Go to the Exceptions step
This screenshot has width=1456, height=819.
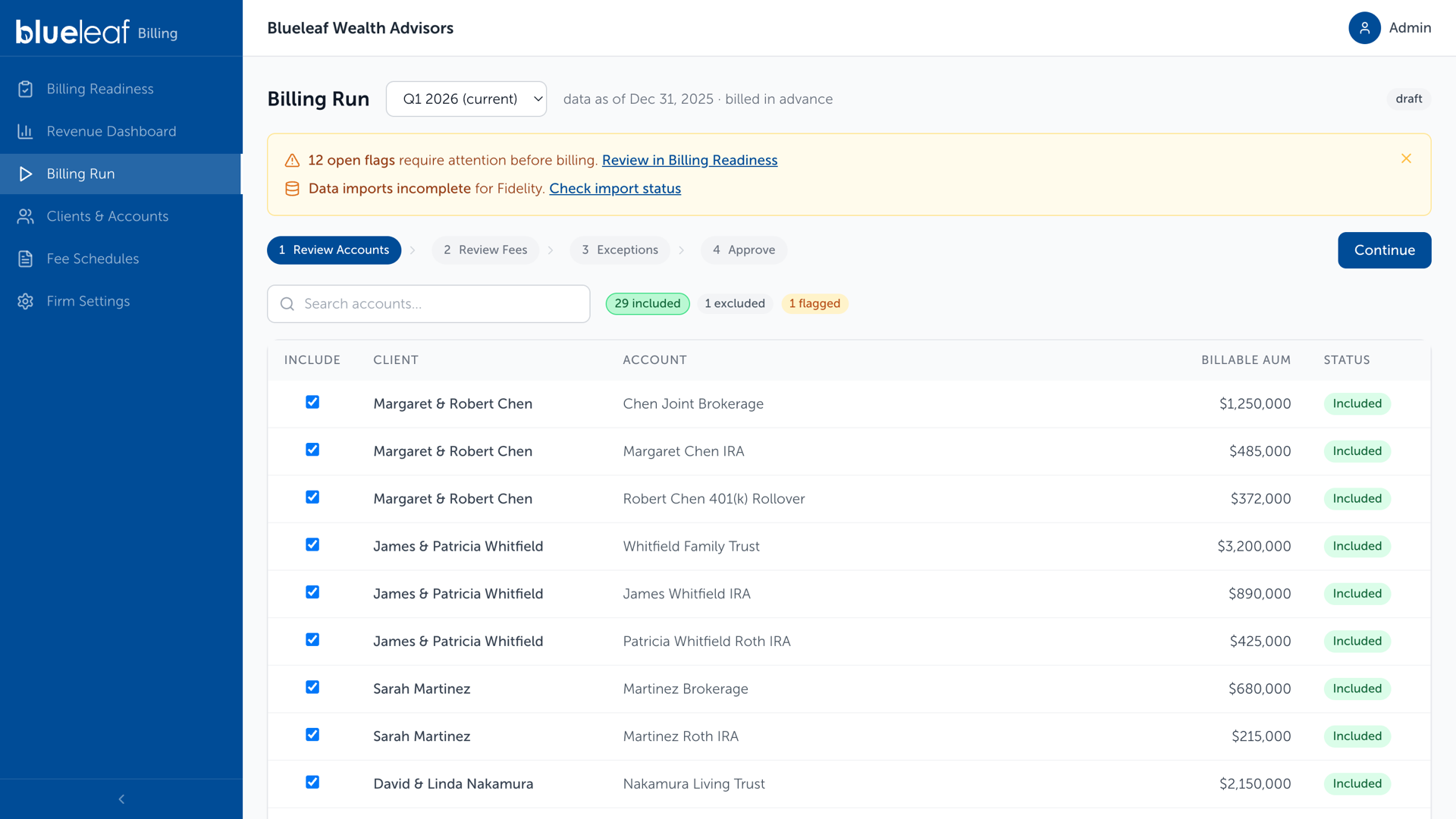[x=620, y=250]
